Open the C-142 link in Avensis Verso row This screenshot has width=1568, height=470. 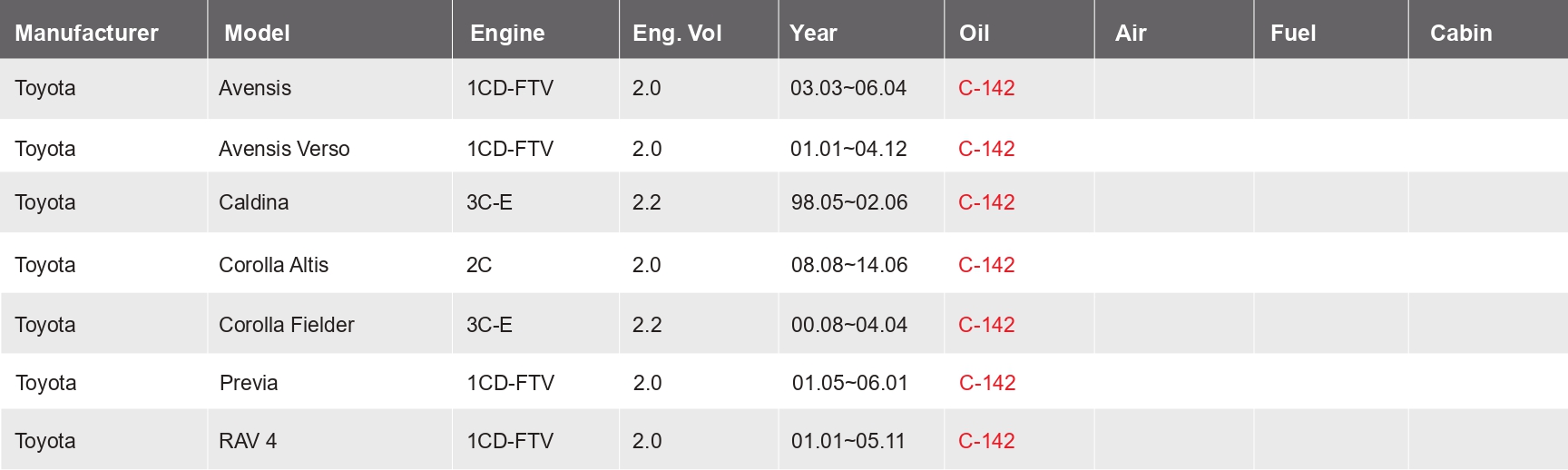point(986,149)
